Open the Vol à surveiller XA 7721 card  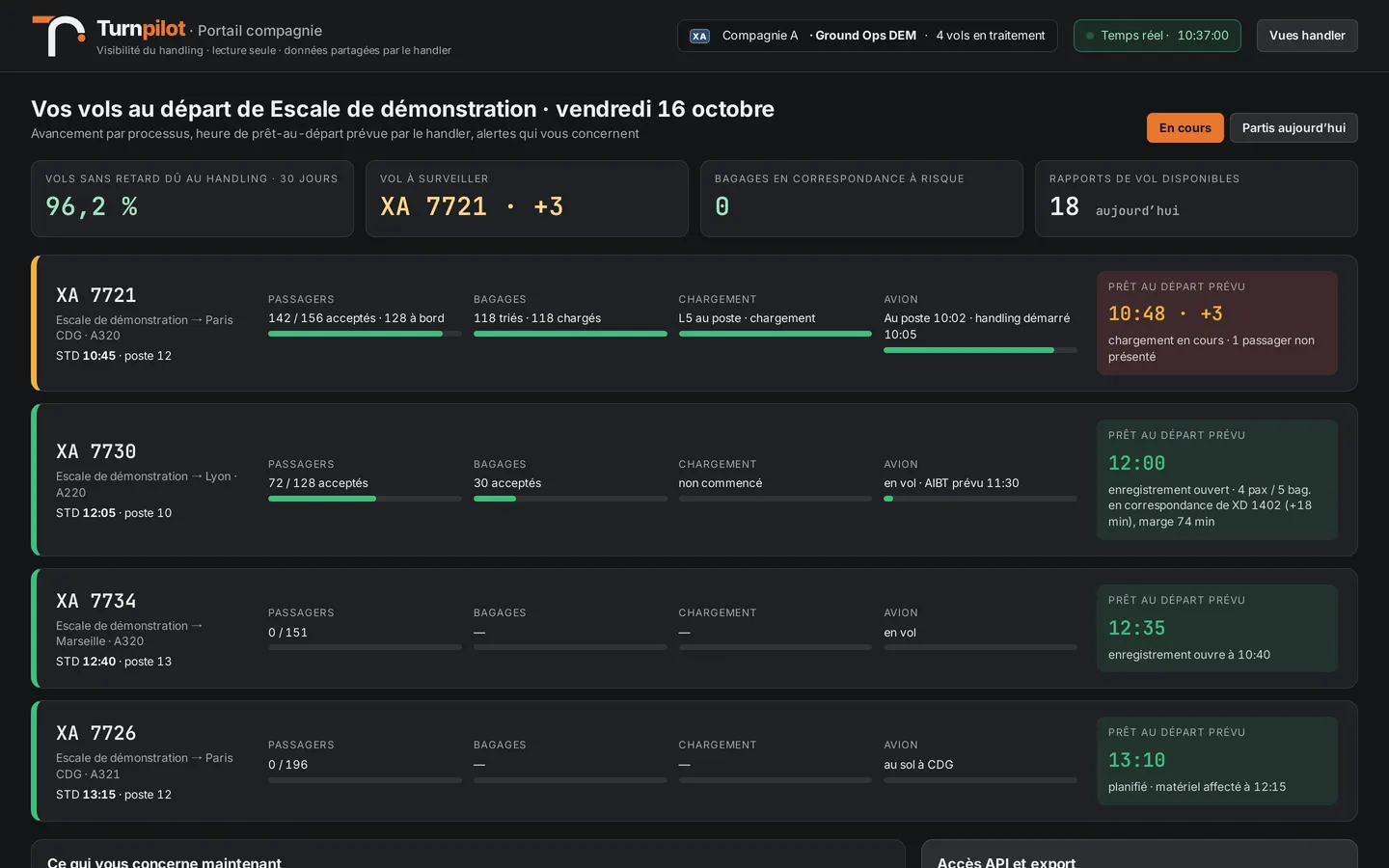point(527,199)
